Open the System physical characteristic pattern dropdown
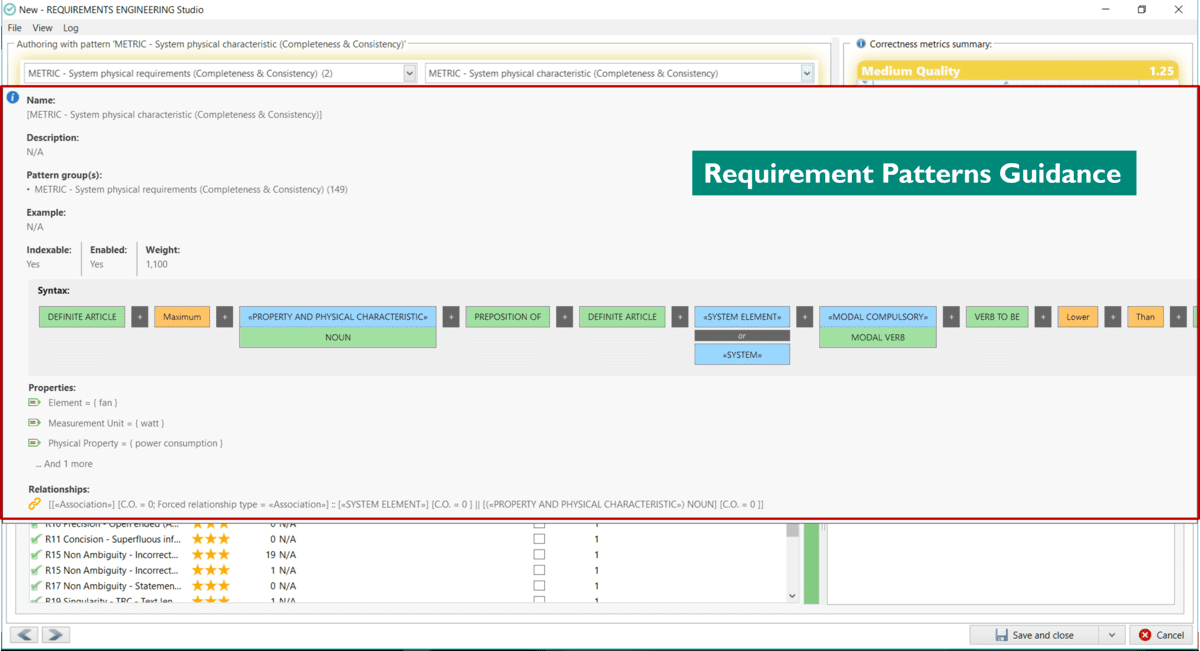 807,73
